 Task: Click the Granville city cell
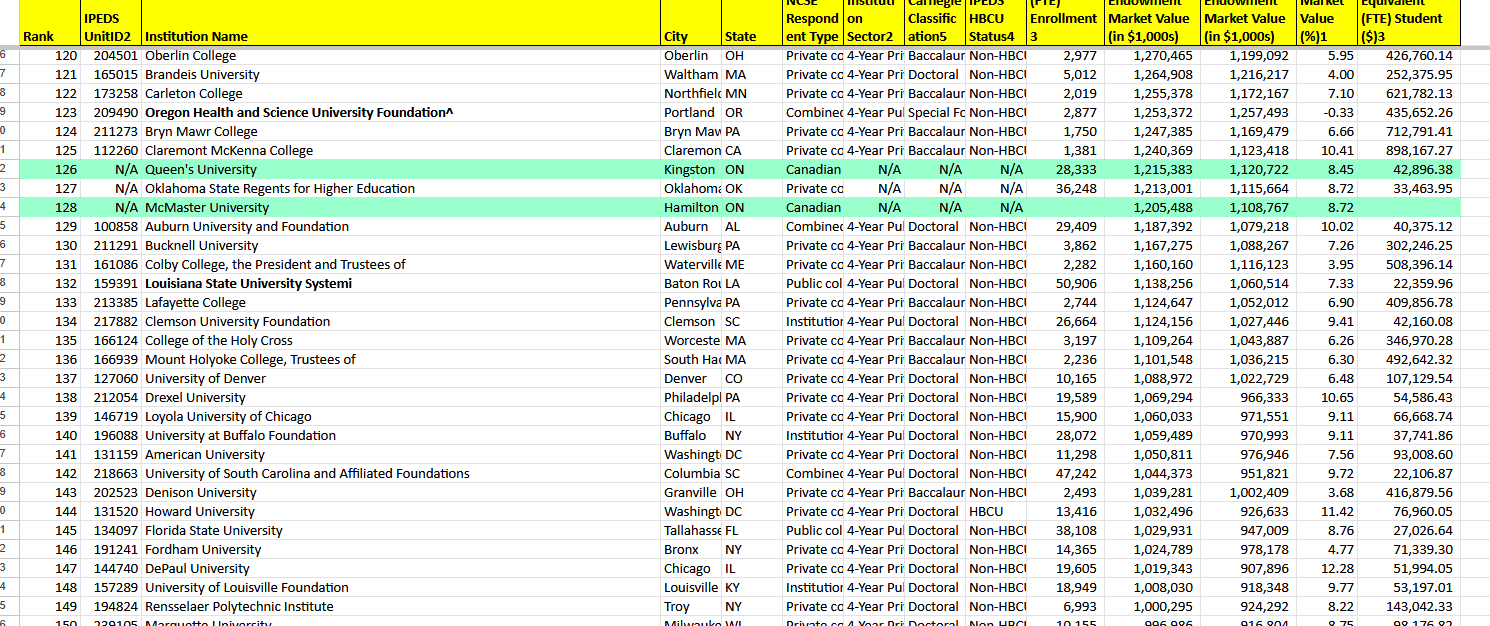pyautogui.click(x=691, y=493)
